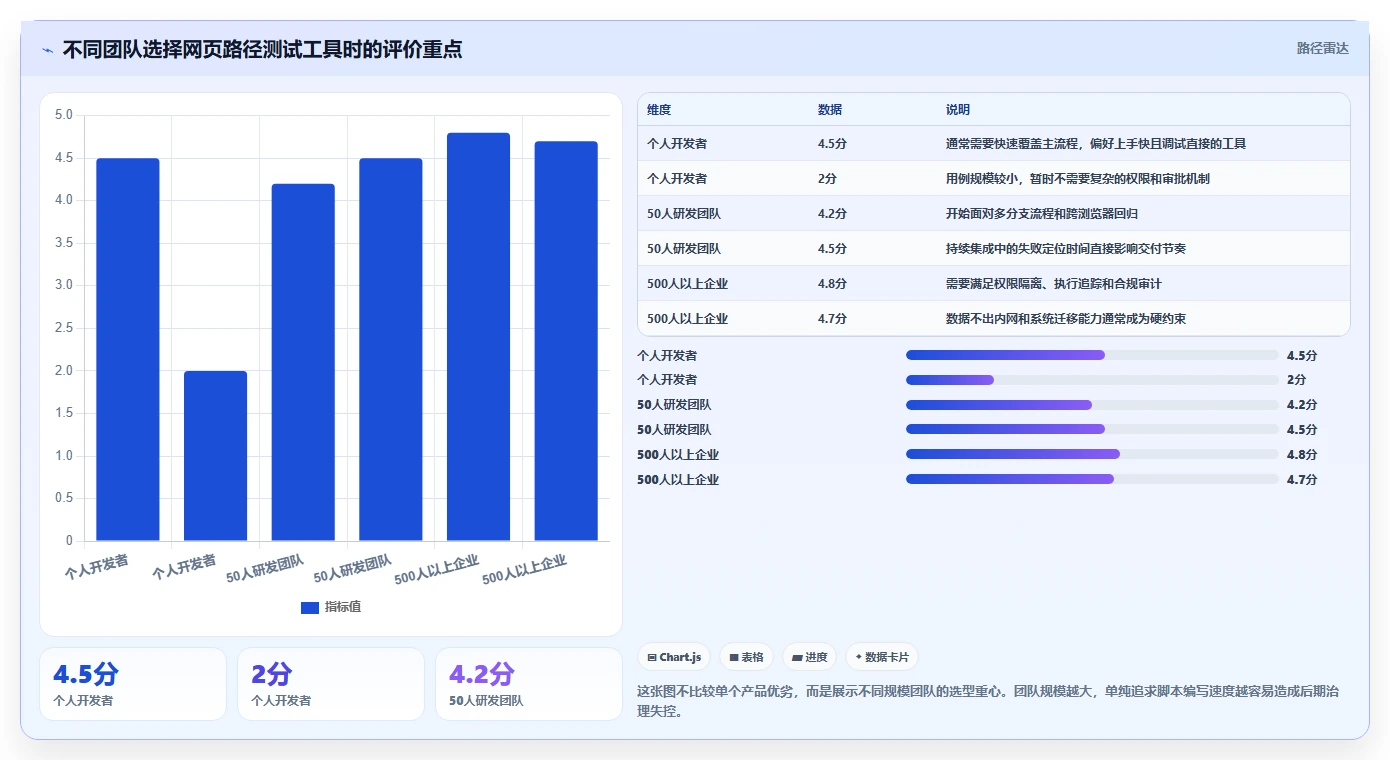
Task: Select the table row 开始面对多分支流程和跨浏览器回归
Action: [x=994, y=214]
